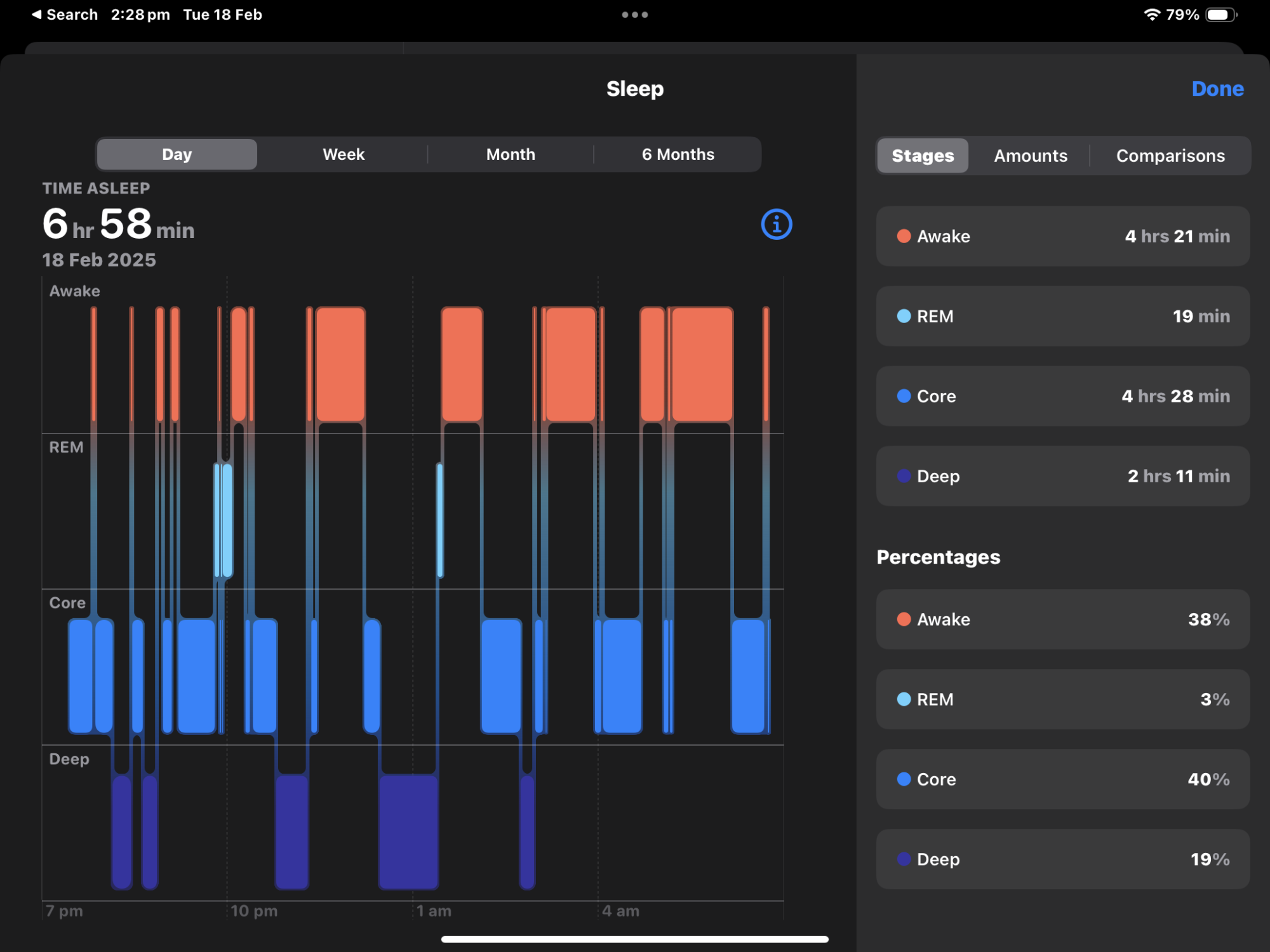Tap the back arrow to Search
Image resolution: width=1270 pixels, height=952 pixels.
37,14
